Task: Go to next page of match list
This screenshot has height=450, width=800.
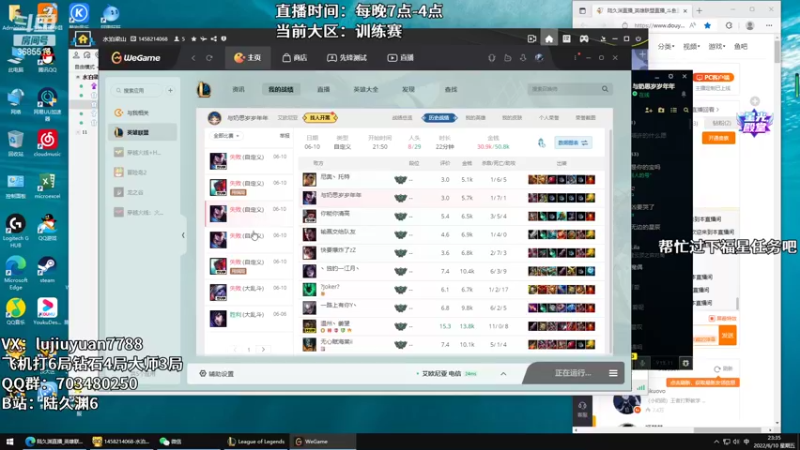Action: pos(263,349)
